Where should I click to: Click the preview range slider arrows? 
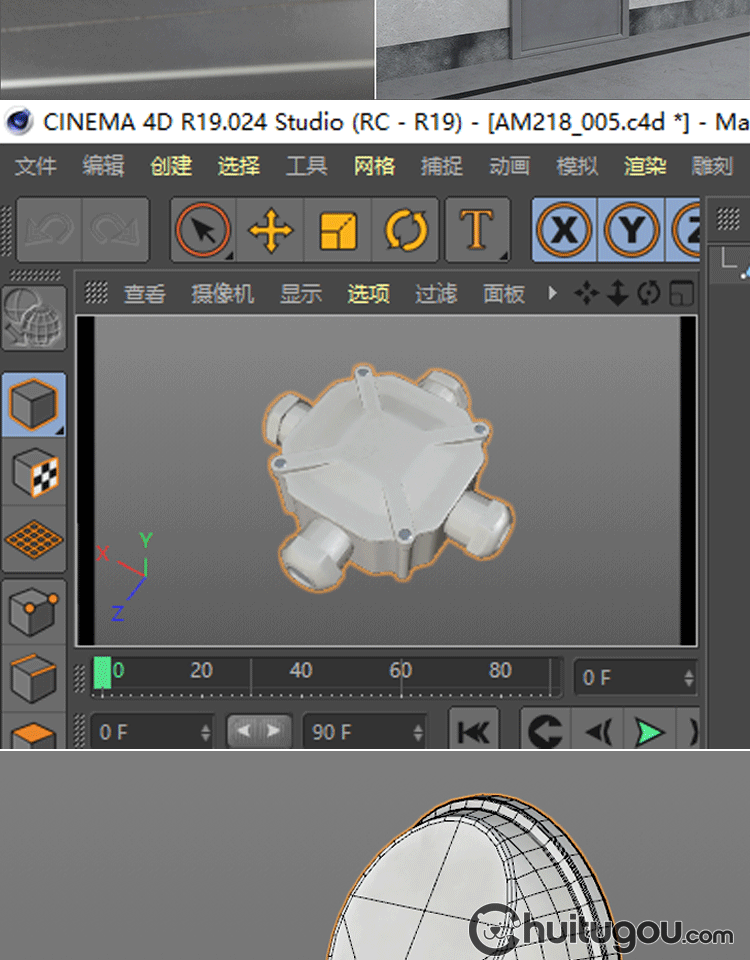[259, 730]
